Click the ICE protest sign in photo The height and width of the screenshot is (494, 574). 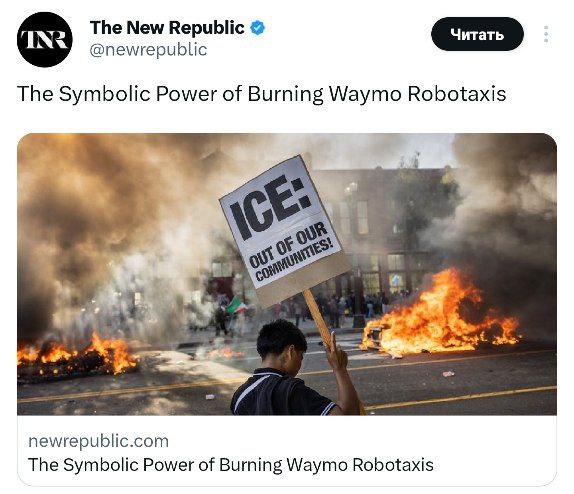pos(284,229)
